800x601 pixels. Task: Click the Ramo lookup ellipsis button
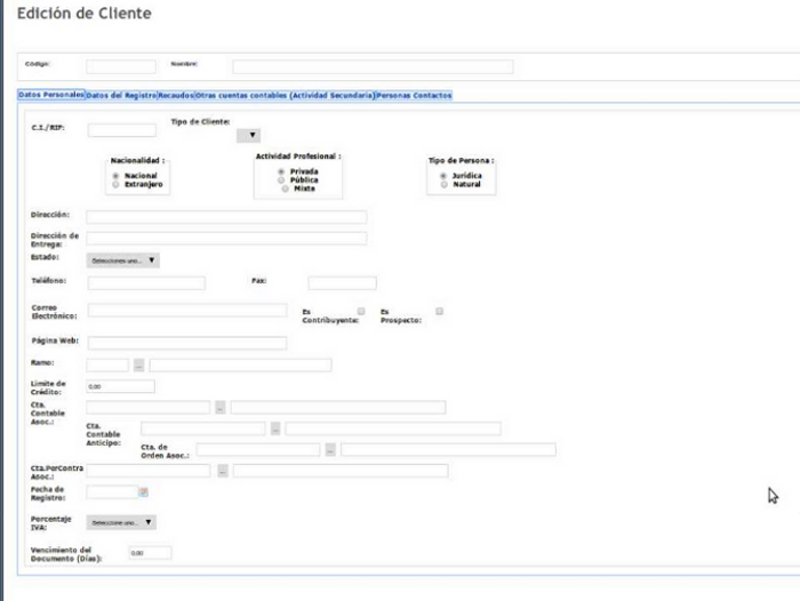tap(140, 365)
